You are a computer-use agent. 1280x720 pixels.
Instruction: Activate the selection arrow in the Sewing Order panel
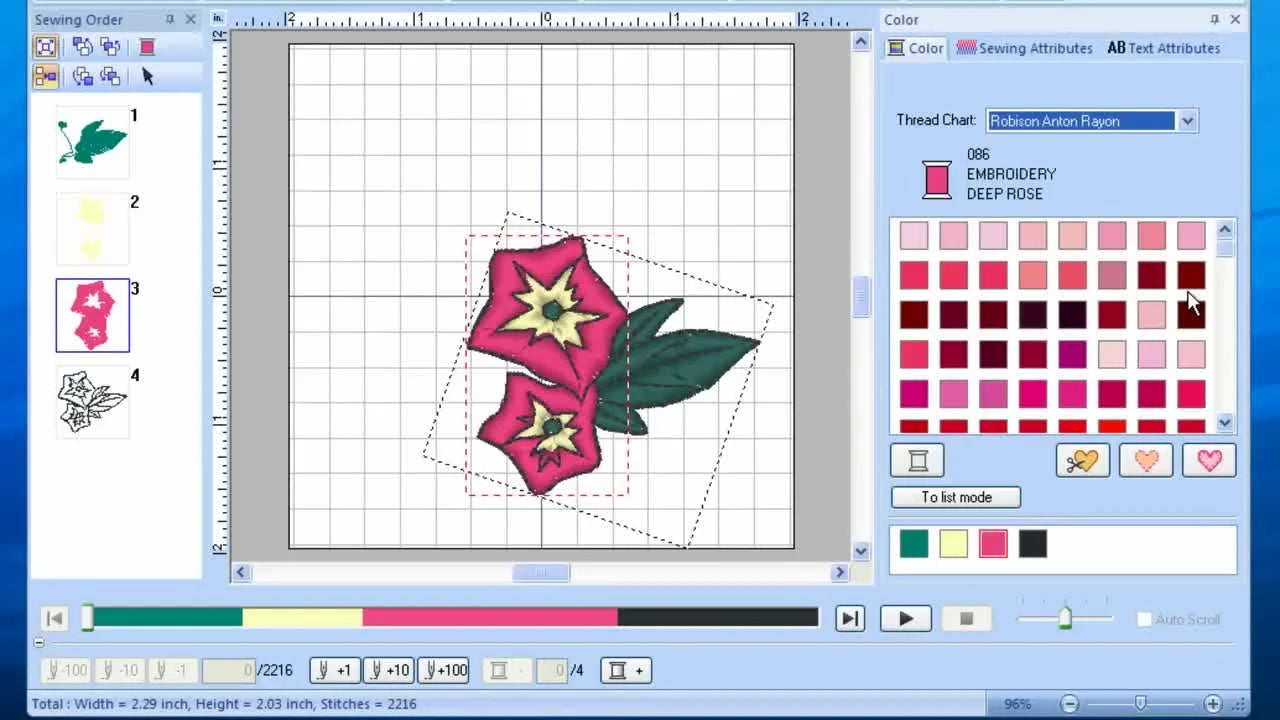[146, 76]
